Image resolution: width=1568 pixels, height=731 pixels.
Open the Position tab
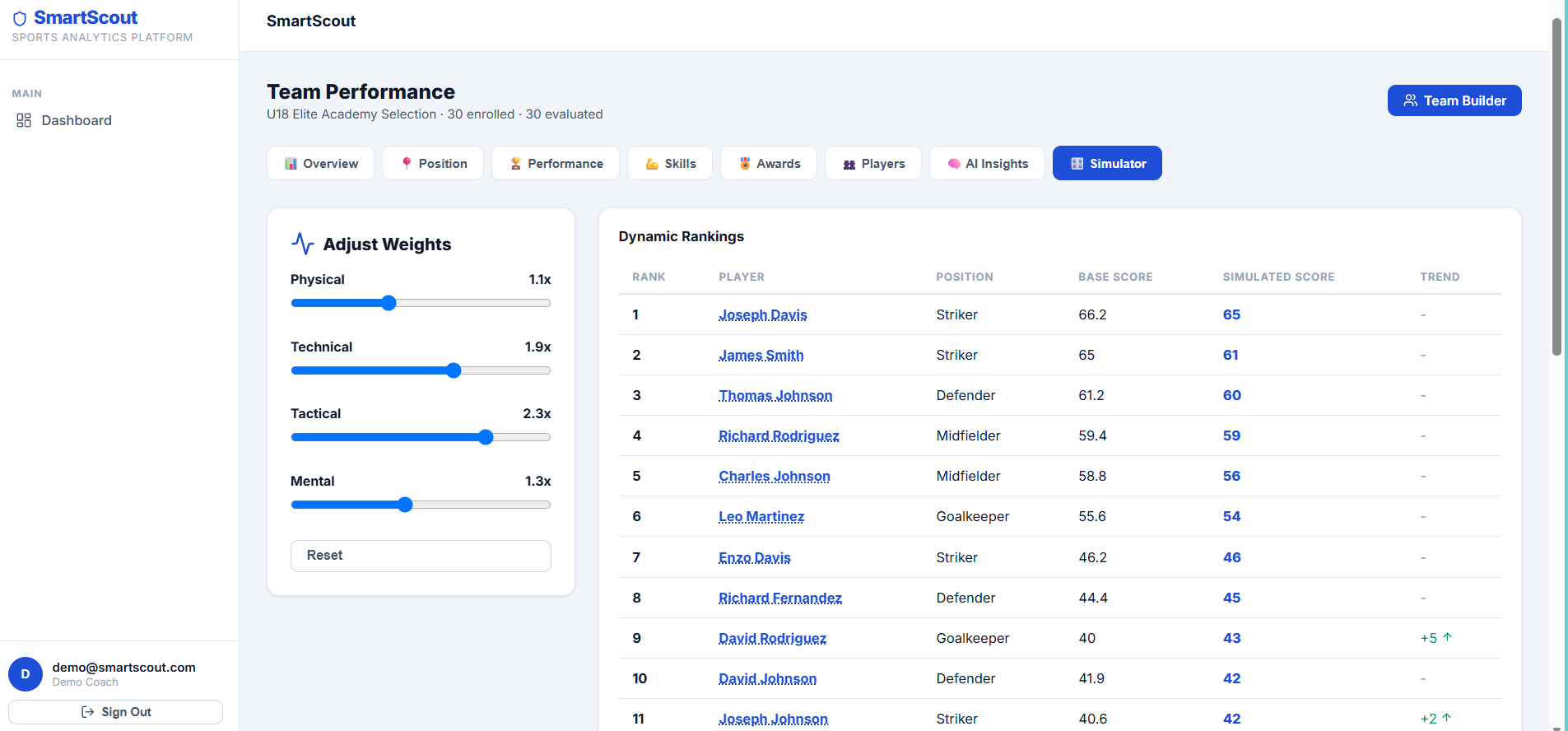click(x=433, y=163)
